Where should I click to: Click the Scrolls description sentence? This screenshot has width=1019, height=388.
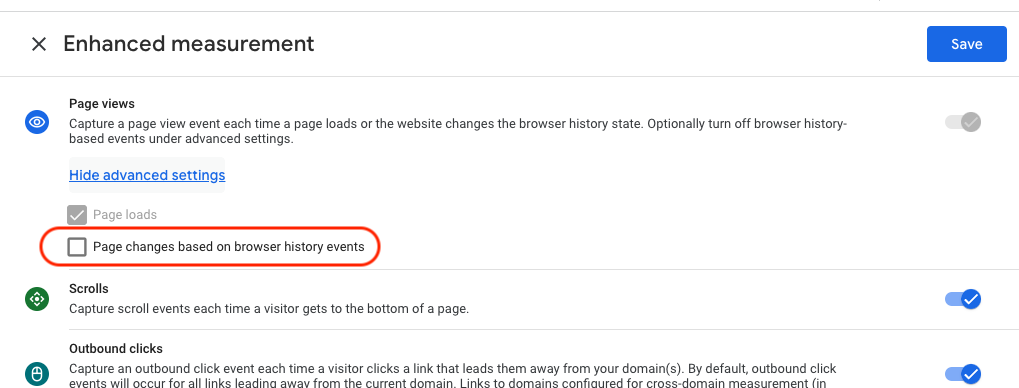(x=269, y=309)
